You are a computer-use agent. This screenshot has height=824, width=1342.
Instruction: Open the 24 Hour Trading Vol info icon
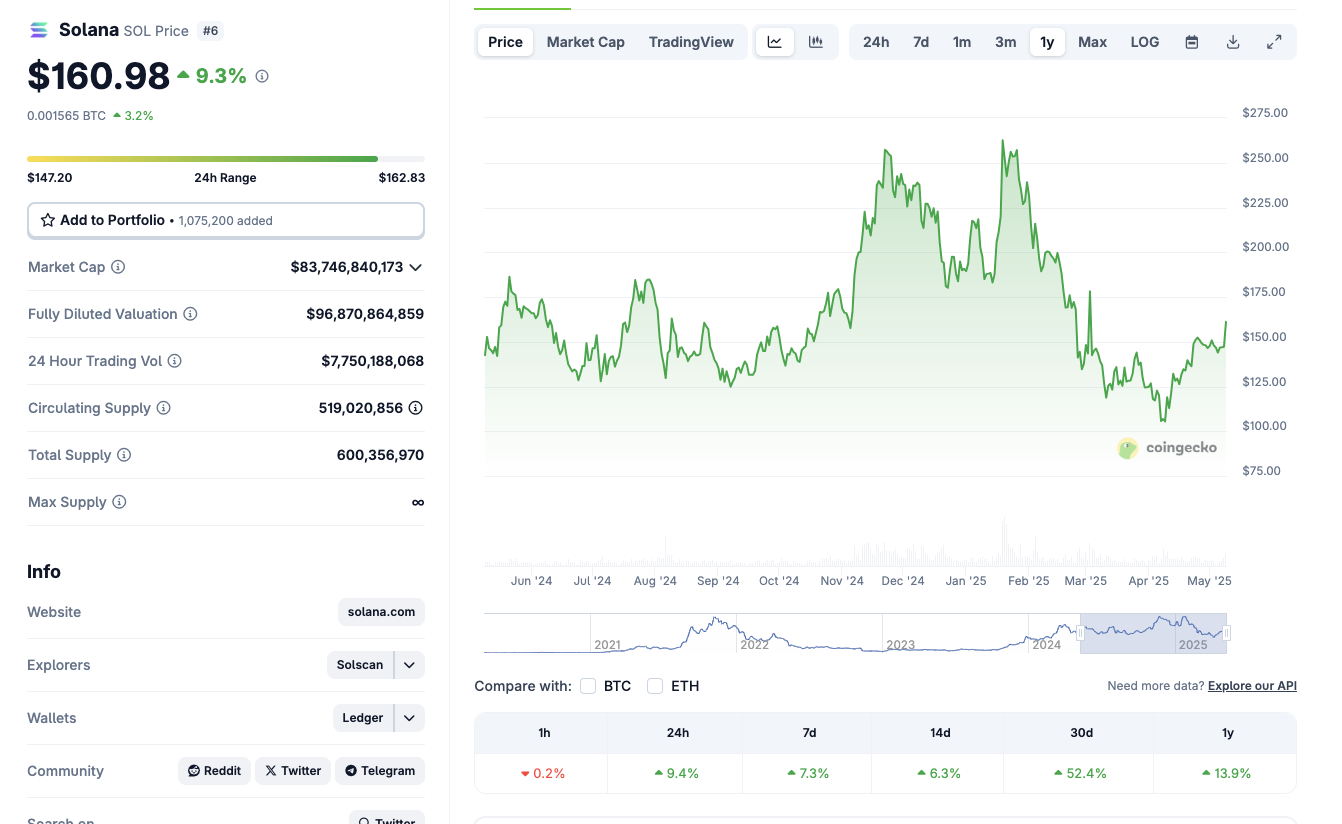tap(174, 361)
